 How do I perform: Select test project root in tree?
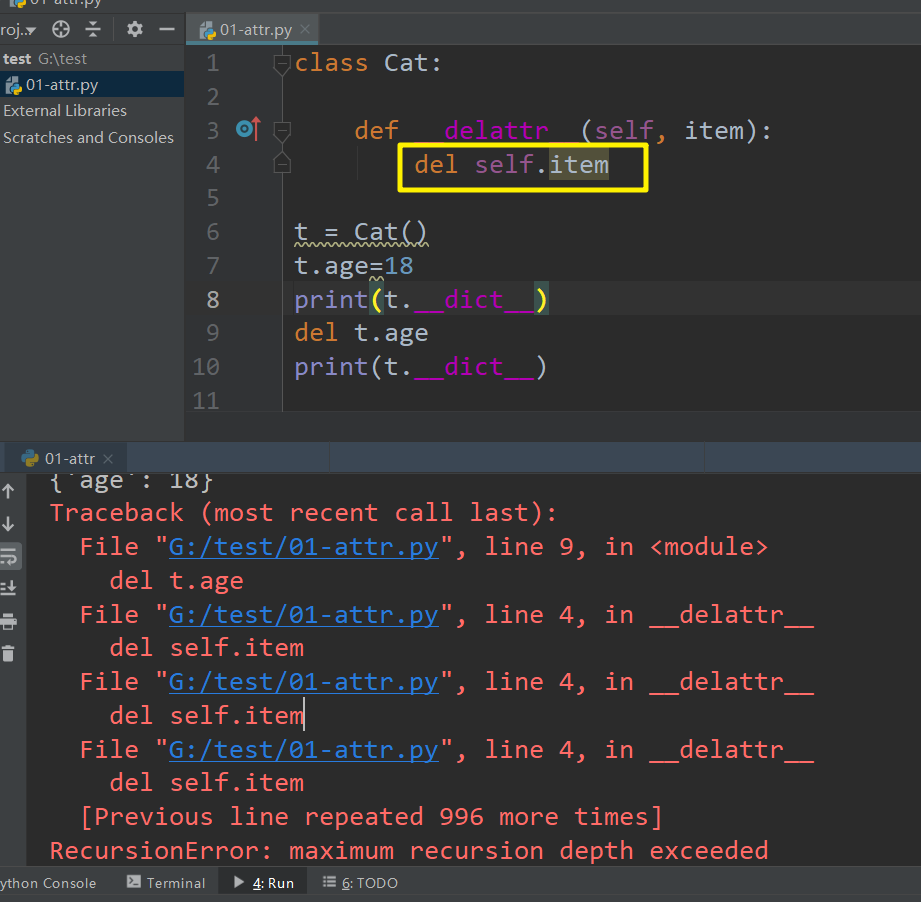pos(45,59)
